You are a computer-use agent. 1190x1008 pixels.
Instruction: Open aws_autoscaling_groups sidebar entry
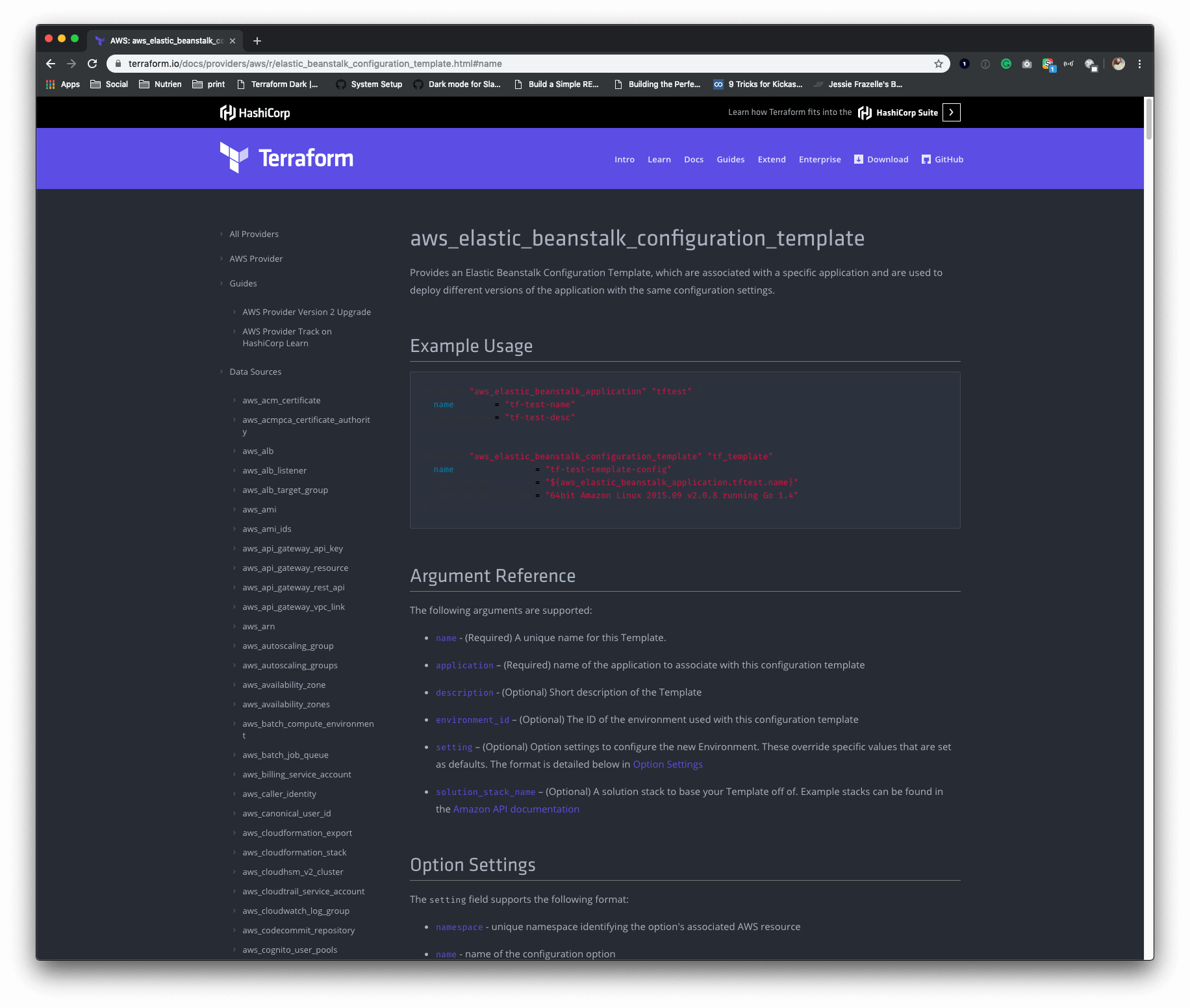[x=290, y=665]
